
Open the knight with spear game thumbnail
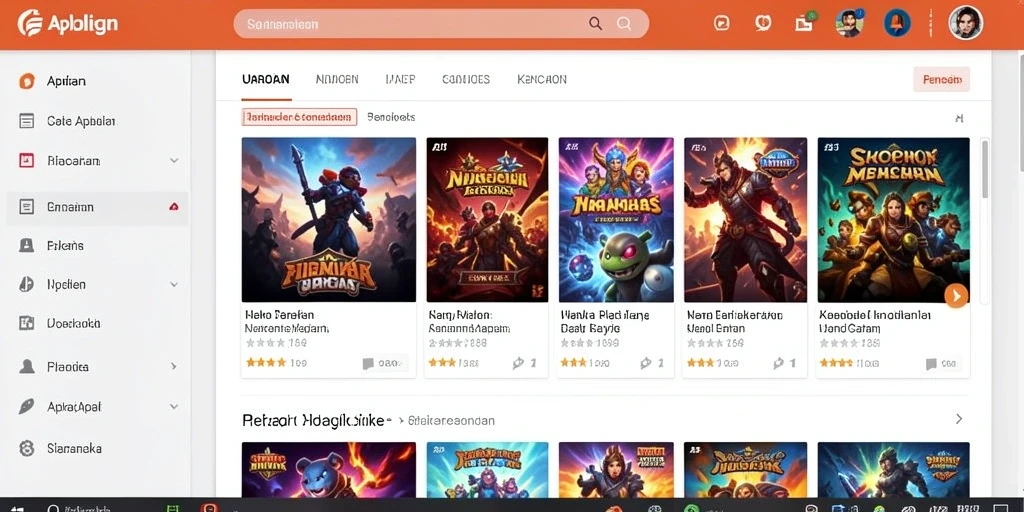[328, 219]
